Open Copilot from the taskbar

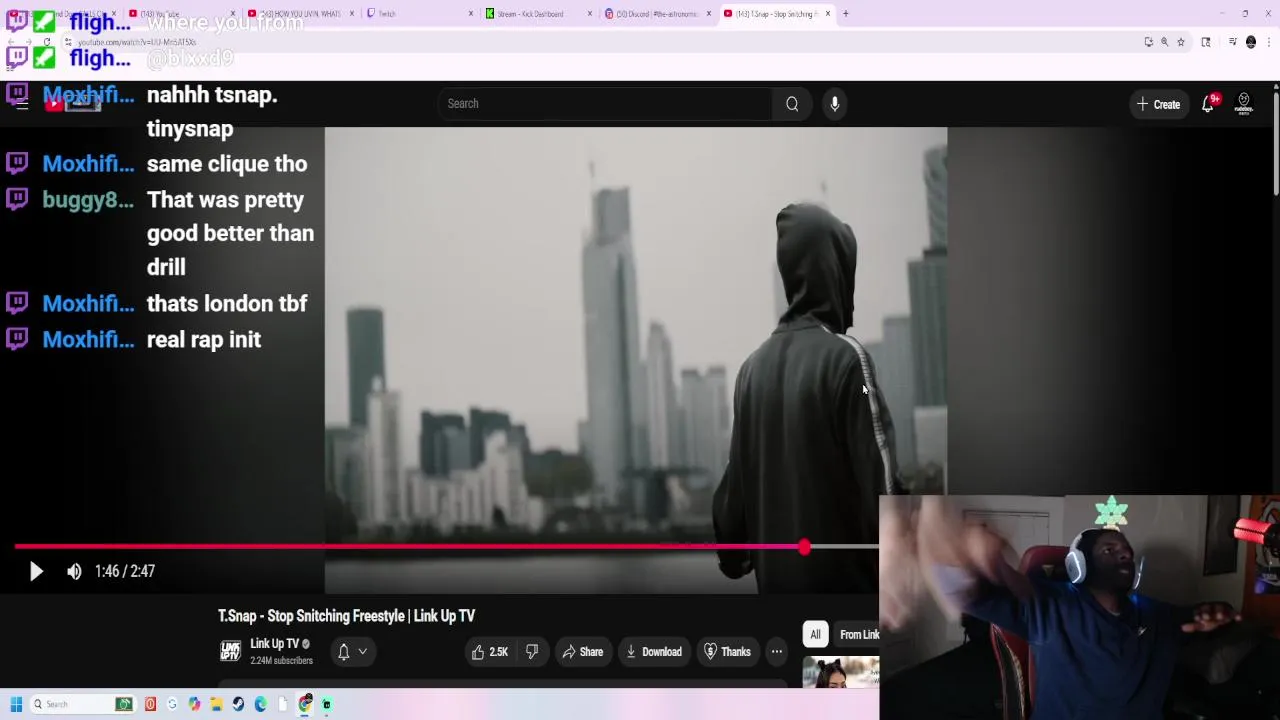click(x=194, y=704)
